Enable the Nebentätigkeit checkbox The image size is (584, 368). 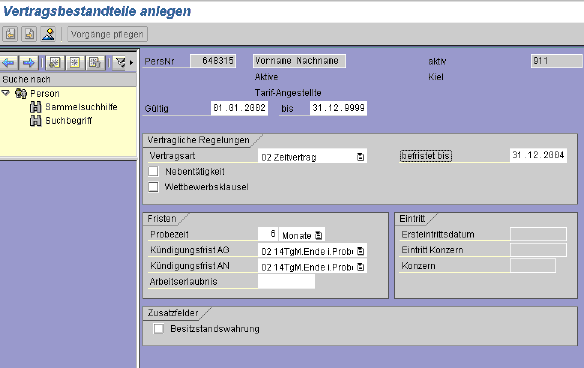tap(153, 171)
